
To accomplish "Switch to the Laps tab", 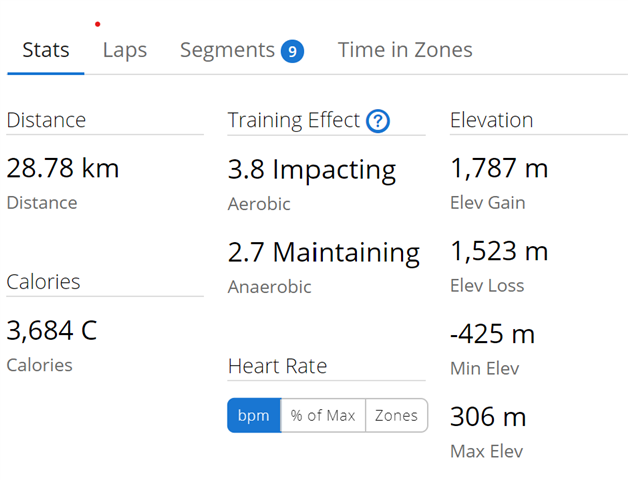I will pyautogui.click(x=125, y=50).
